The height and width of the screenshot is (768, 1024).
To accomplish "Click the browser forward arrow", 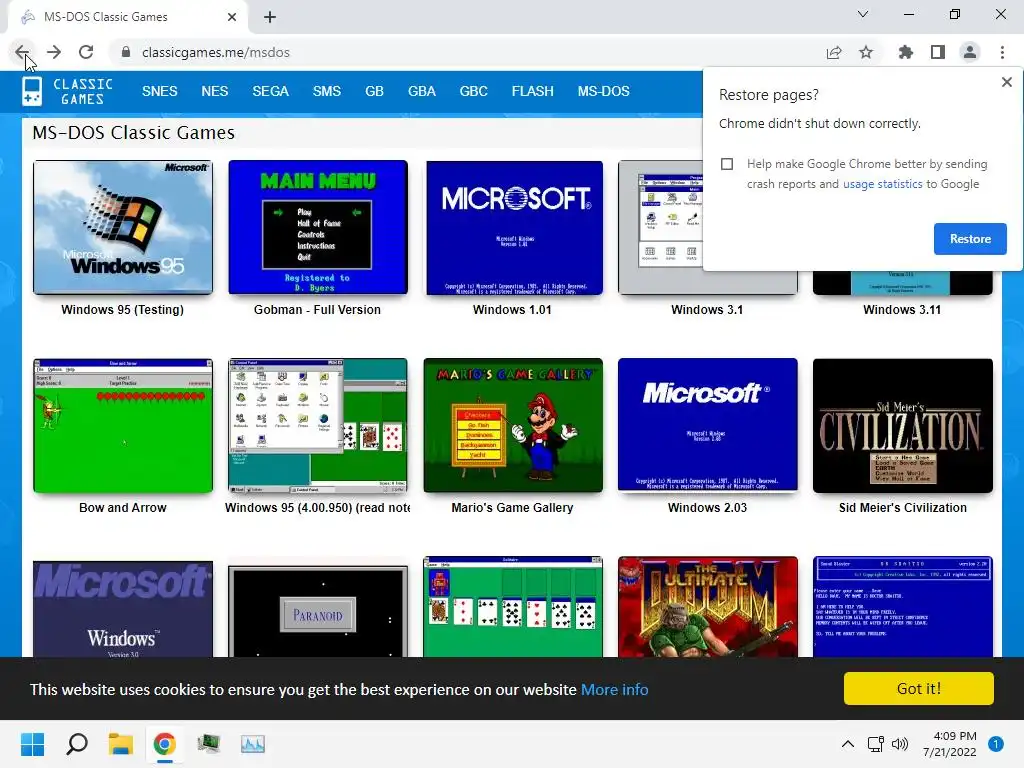I will click(x=54, y=52).
